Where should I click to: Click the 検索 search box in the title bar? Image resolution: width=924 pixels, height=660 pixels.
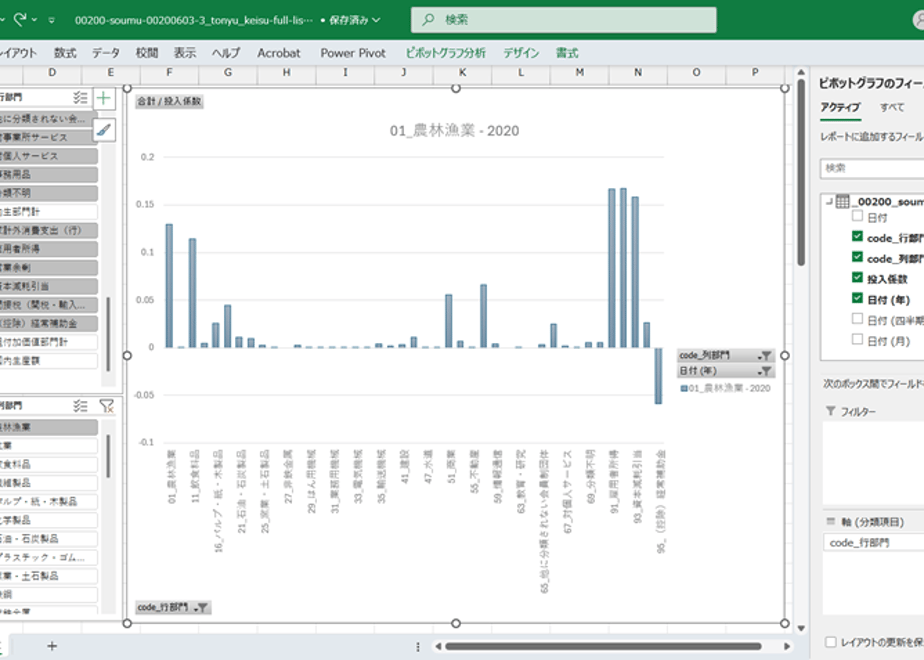click(563, 20)
